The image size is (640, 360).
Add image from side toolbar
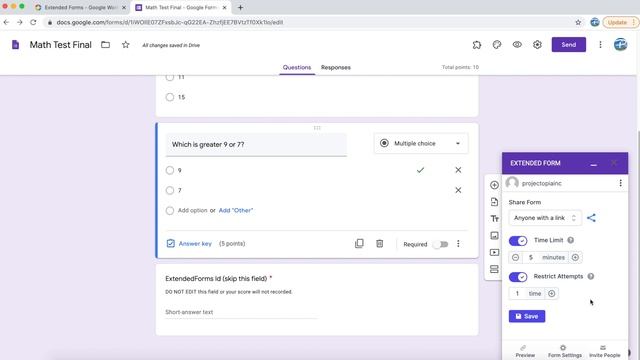(494, 236)
